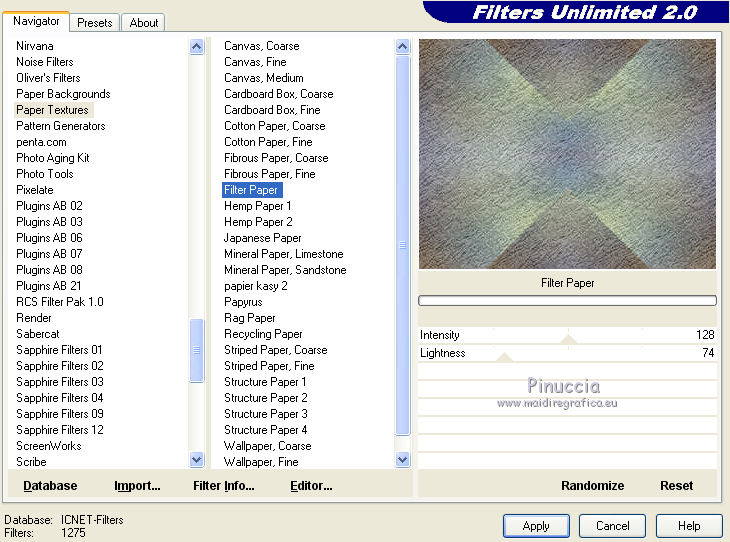Screen dimensions: 730x542
Task: Select Sapphire Filters 12
Action: click(x=60, y=430)
